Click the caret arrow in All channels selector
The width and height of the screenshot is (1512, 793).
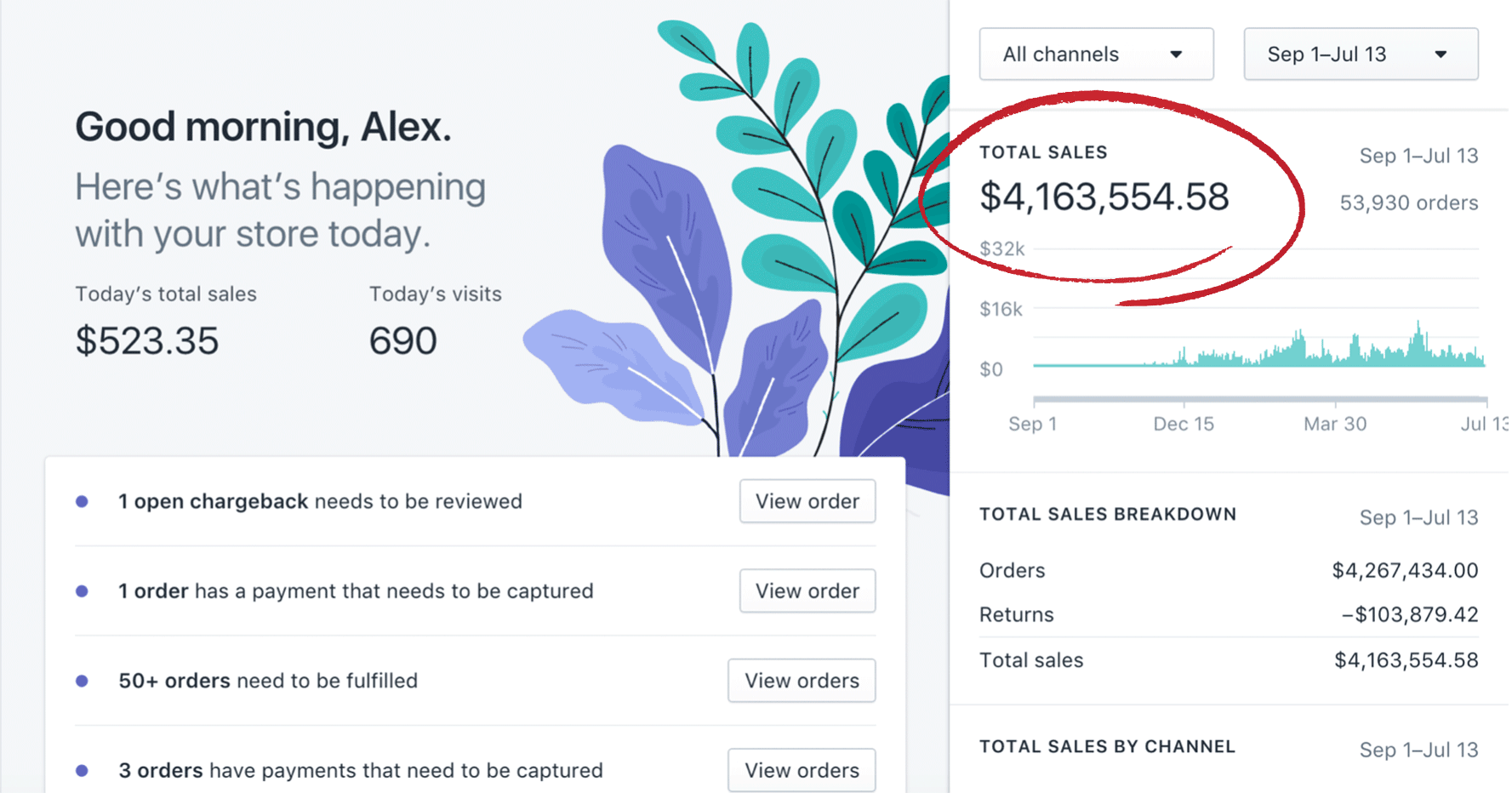[1176, 54]
